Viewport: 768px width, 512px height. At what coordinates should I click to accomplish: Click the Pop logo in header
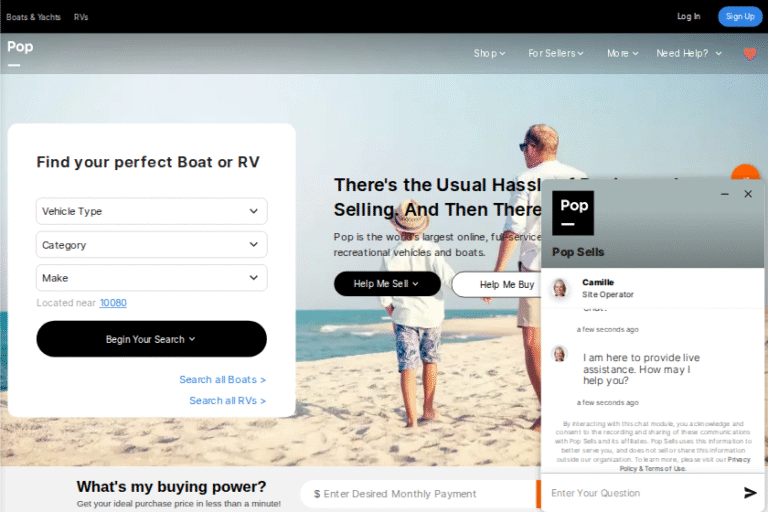point(20,48)
